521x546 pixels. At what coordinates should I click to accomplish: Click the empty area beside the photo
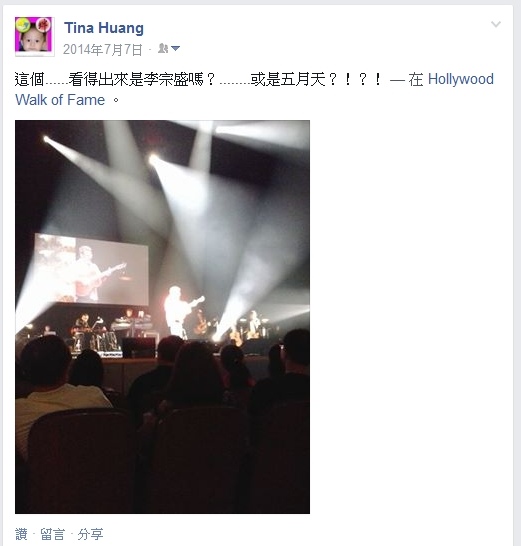pyautogui.click(x=411, y=317)
